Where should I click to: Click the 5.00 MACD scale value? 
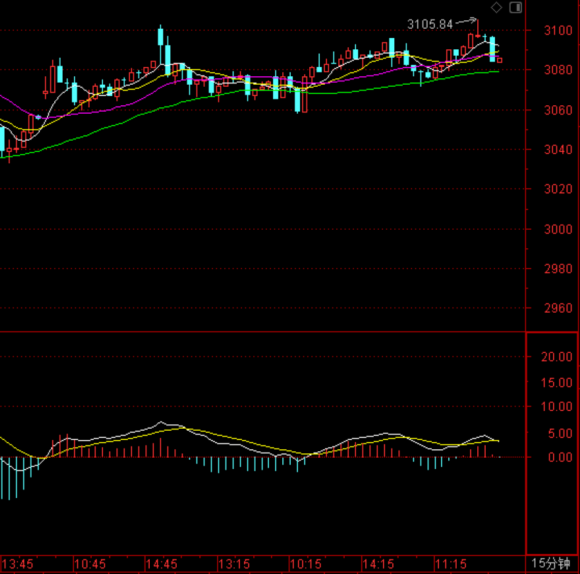coord(560,433)
